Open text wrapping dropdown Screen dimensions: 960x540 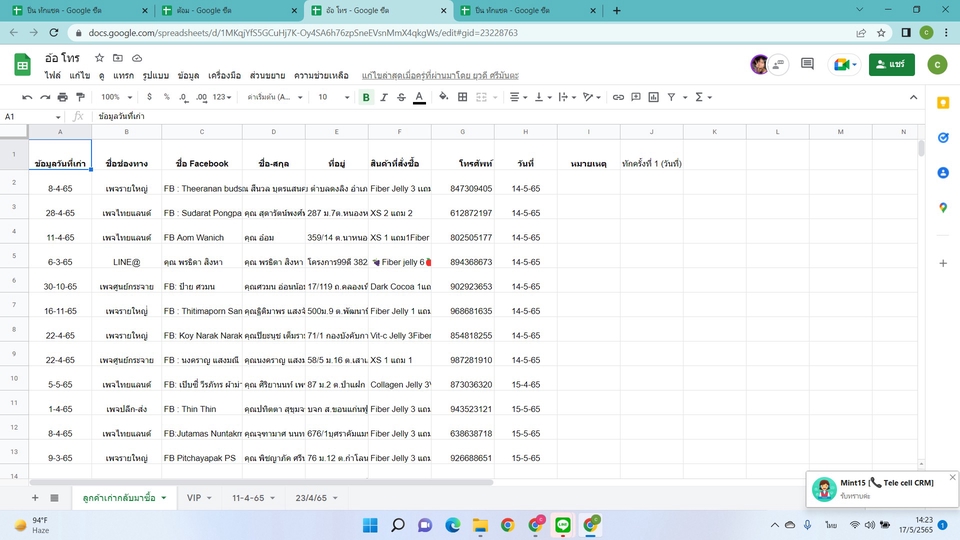(x=567, y=97)
